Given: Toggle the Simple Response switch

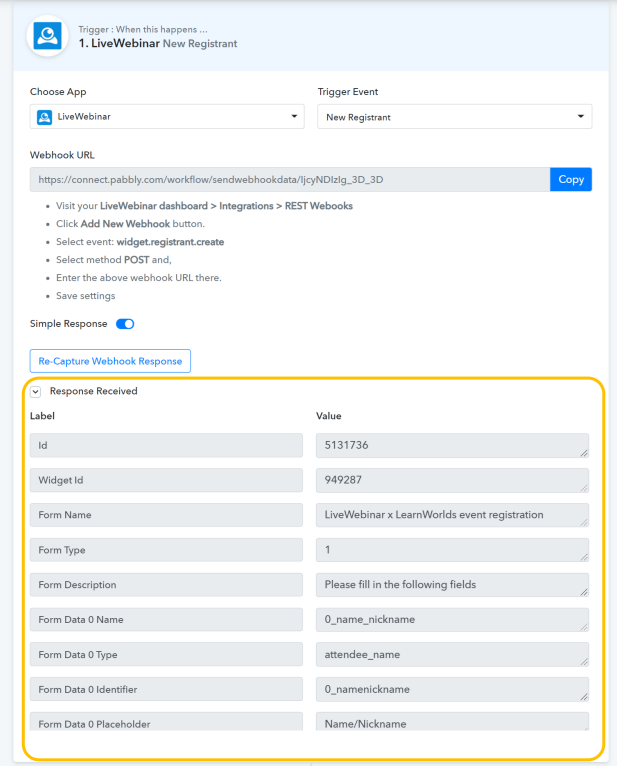Looking at the screenshot, I should tap(125, 324).
